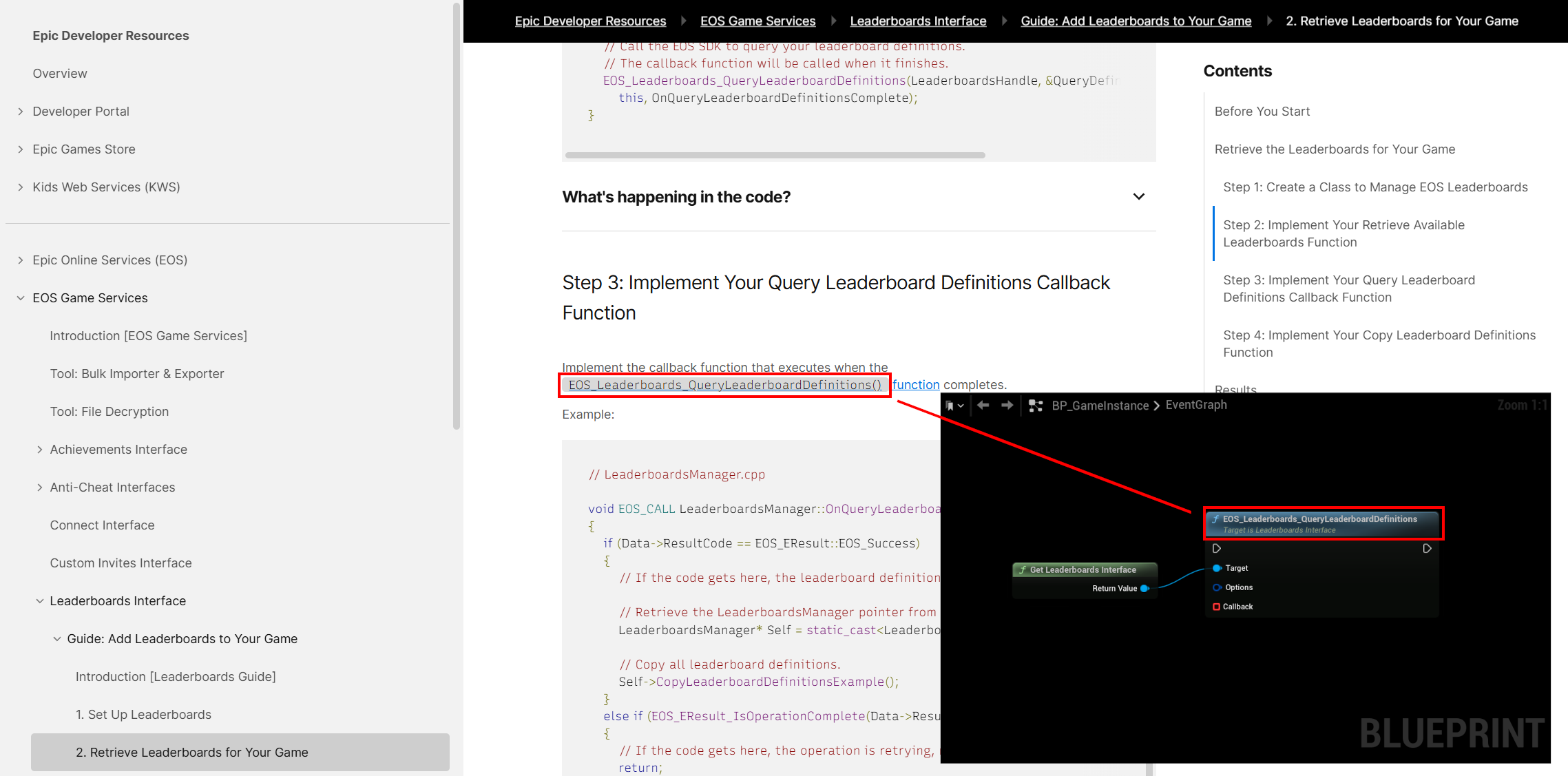
Task: Select "1. Set Up Leaderboards" in sidebar
Action: pyautogui.click(x=143, y=715)
